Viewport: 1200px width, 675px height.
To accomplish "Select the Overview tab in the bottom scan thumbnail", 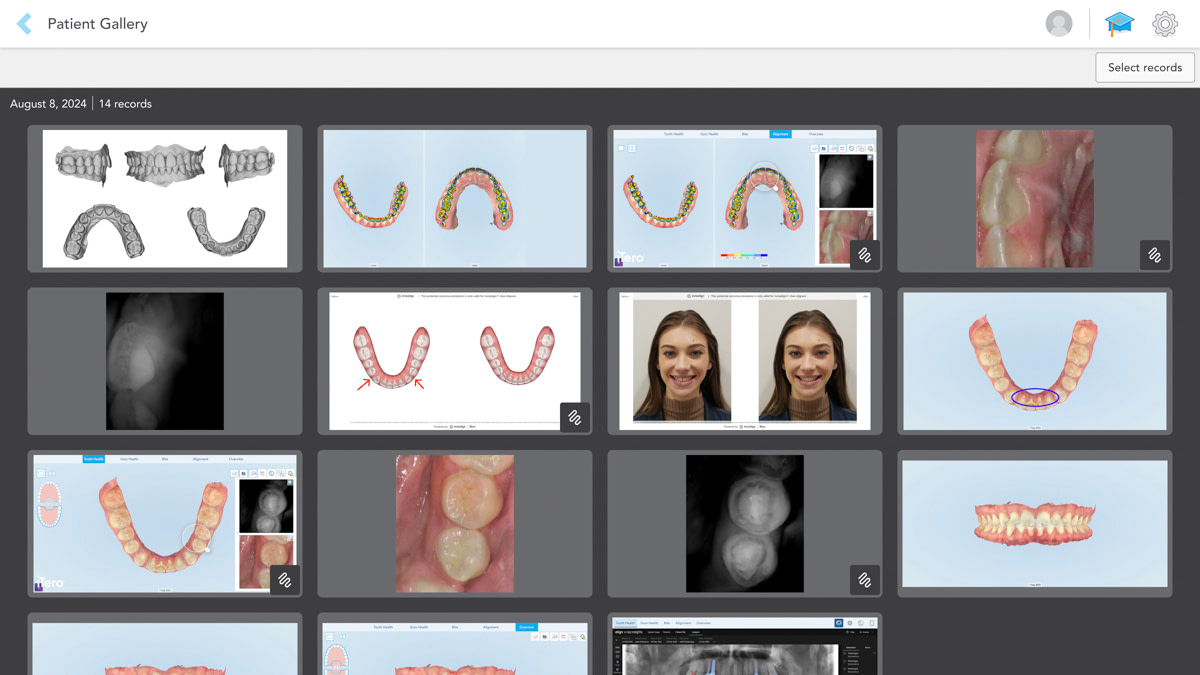I will pos(527,626).
